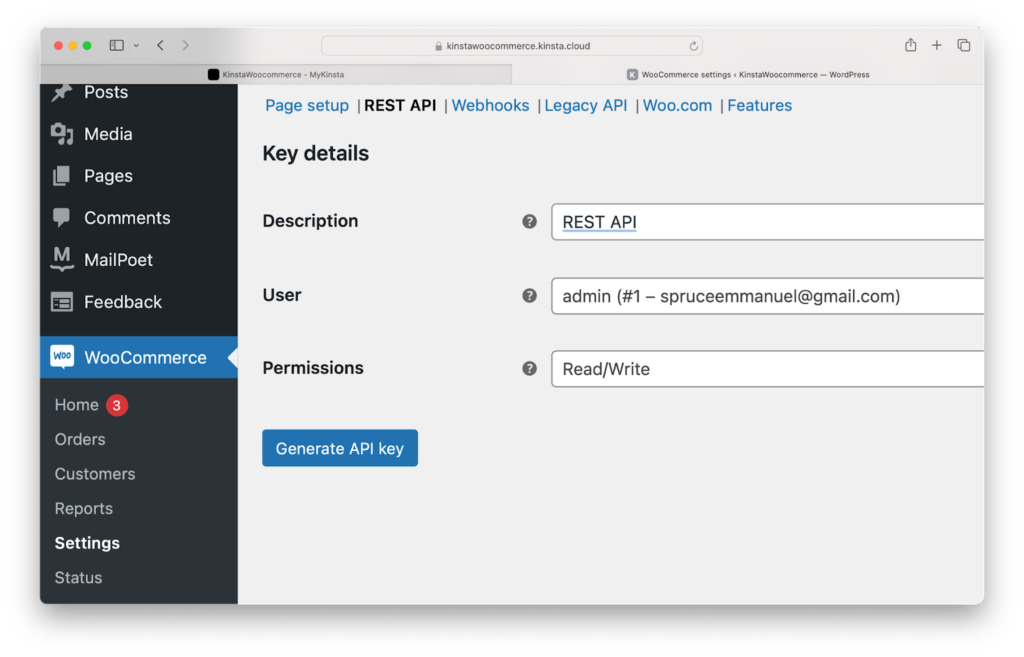Click the help icon beside Permissions

pos(530,368)
